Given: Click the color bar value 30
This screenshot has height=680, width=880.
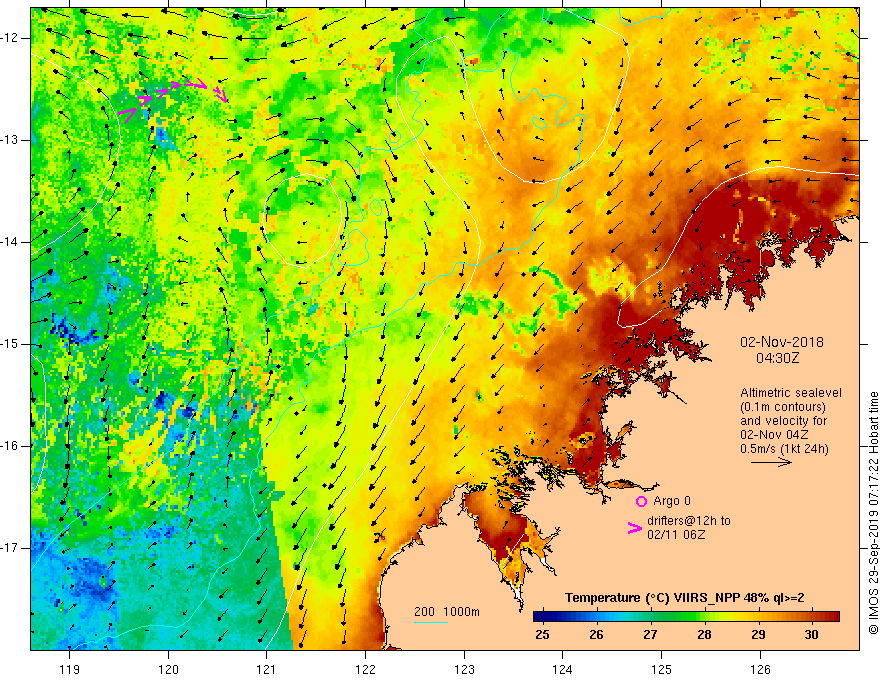Looking at the screenshot, I should (x=812, y=635).
